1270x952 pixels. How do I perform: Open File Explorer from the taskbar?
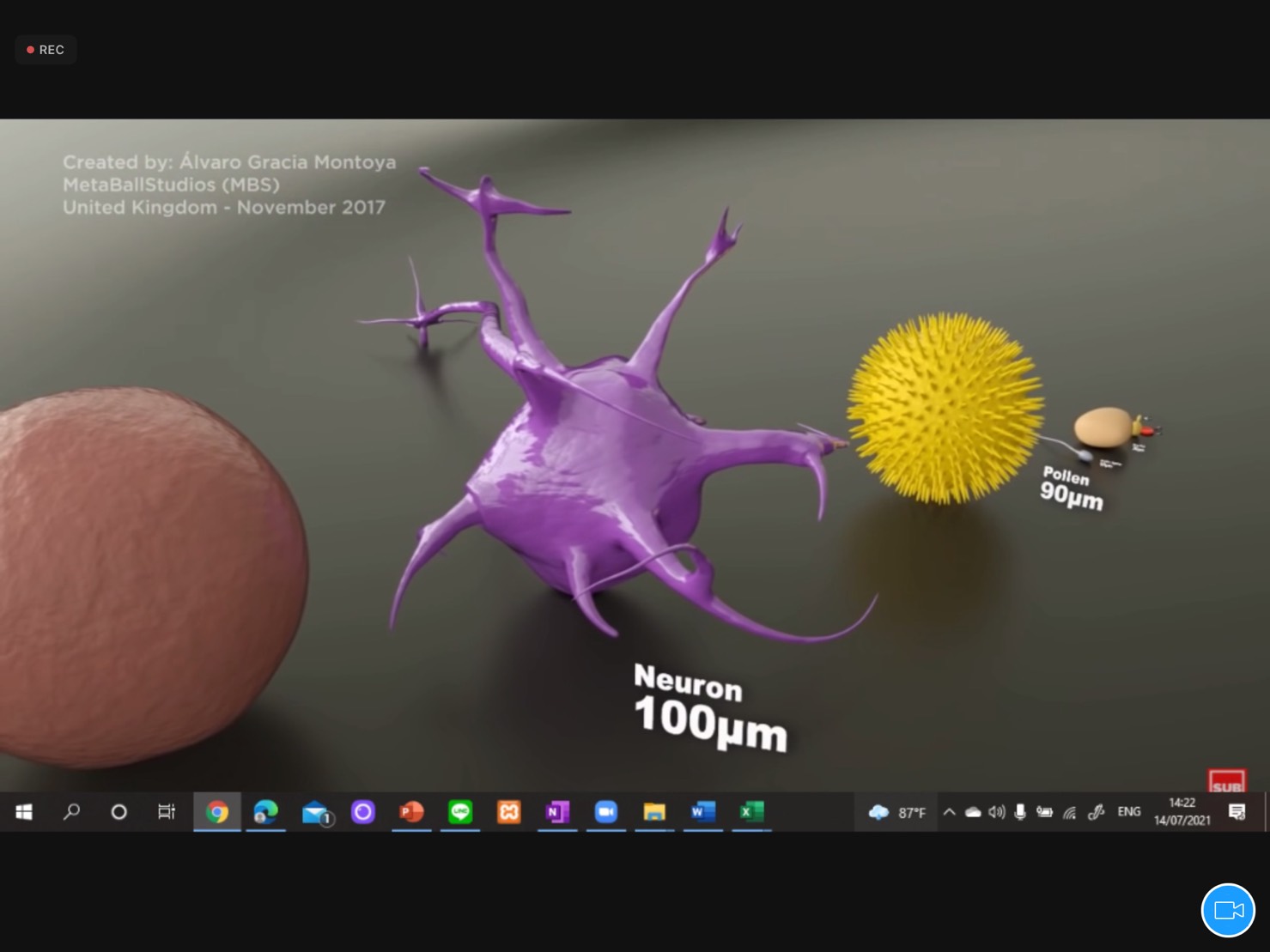(x=654, y=811)
